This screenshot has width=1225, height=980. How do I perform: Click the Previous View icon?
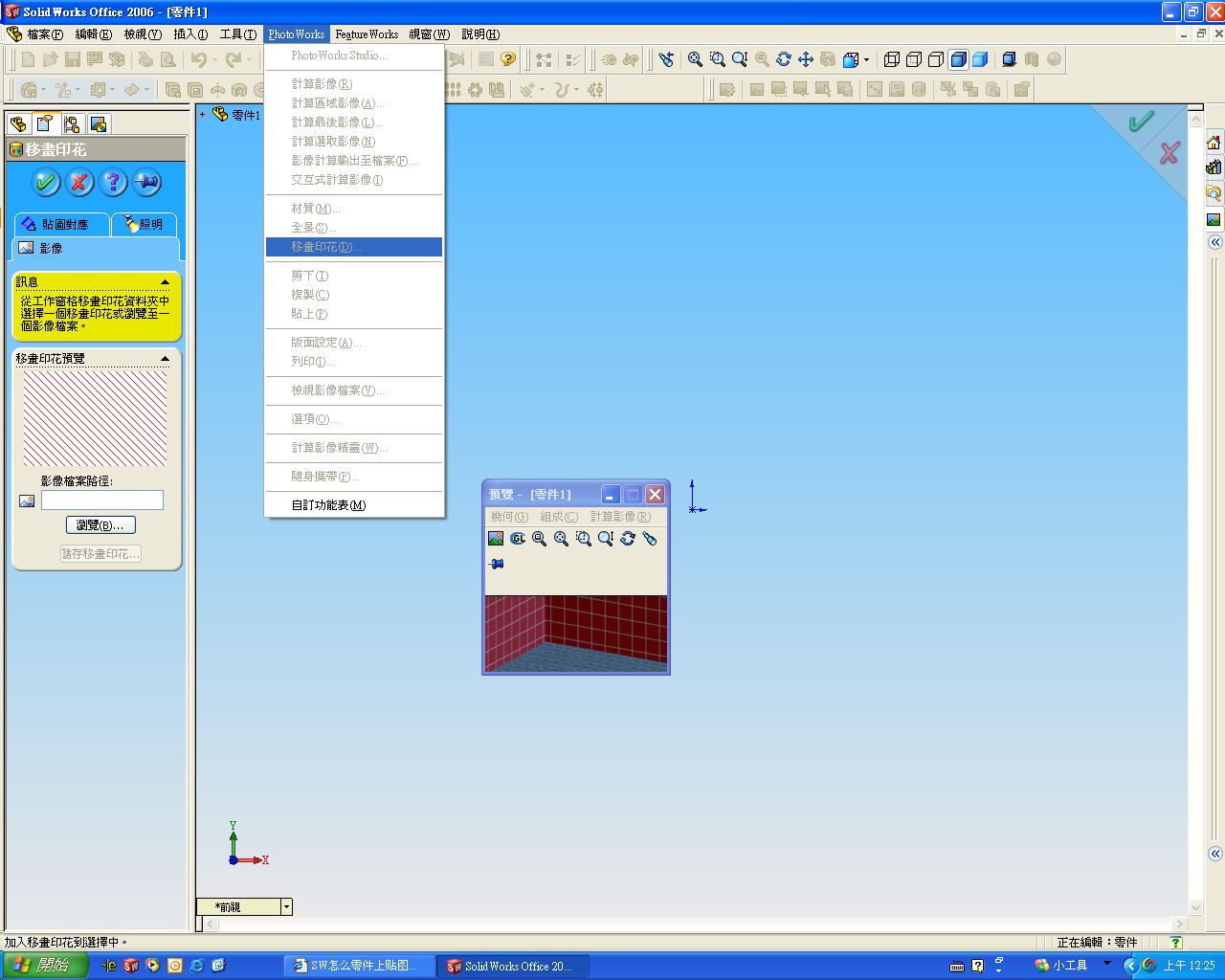[667, 59]
